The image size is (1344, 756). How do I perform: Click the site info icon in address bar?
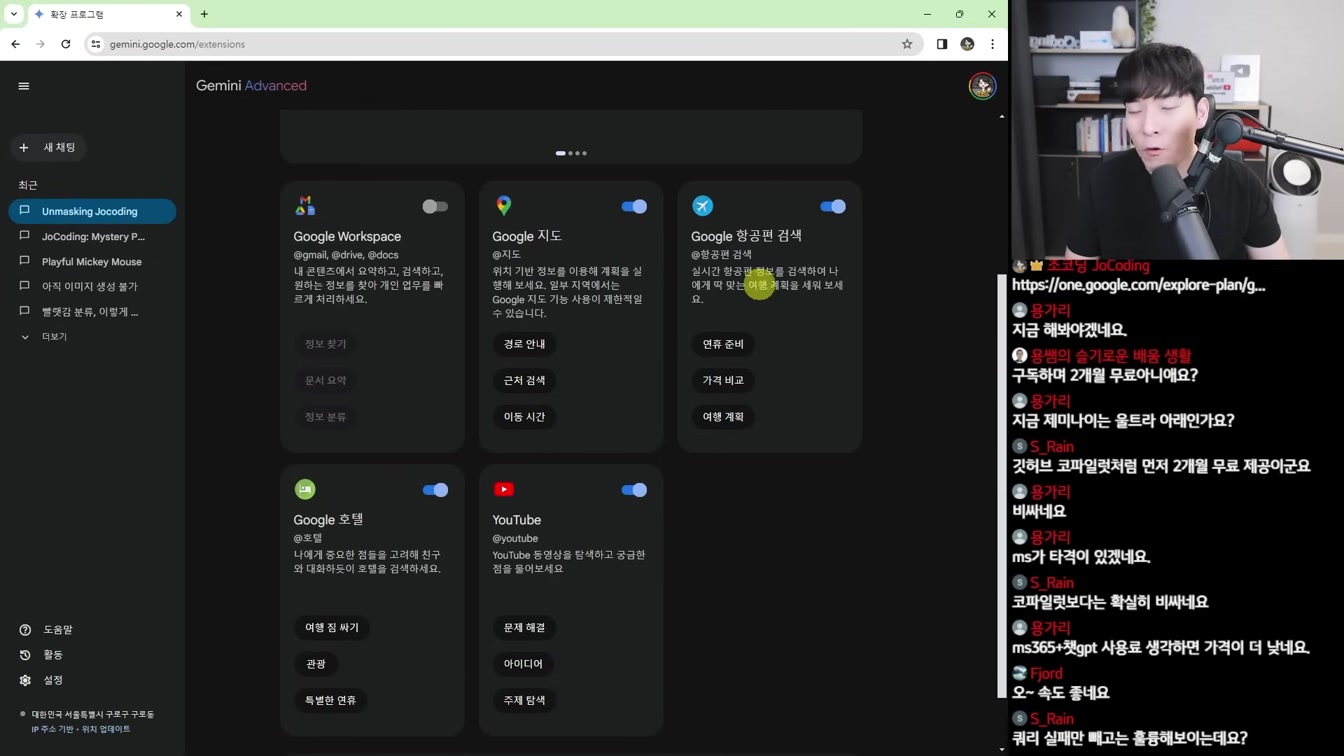tap(96, 44)
